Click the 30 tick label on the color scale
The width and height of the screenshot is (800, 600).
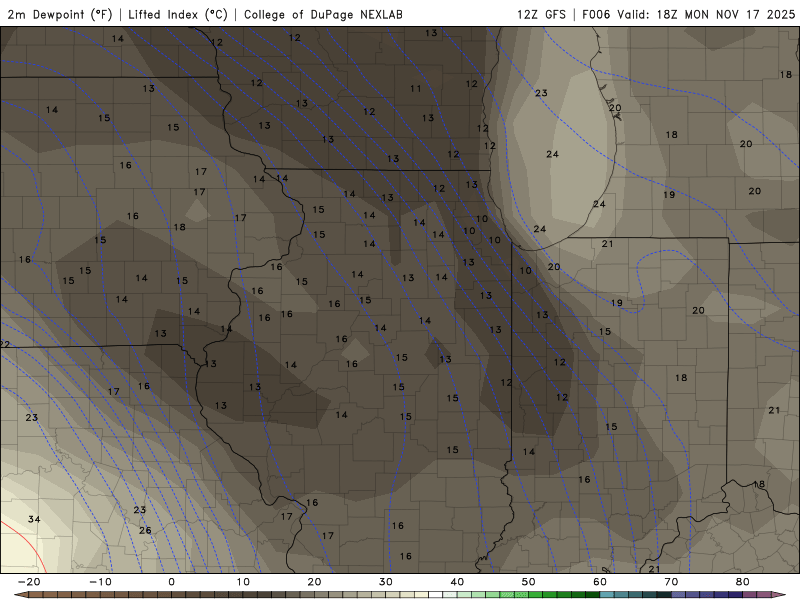tap(386, 582)
